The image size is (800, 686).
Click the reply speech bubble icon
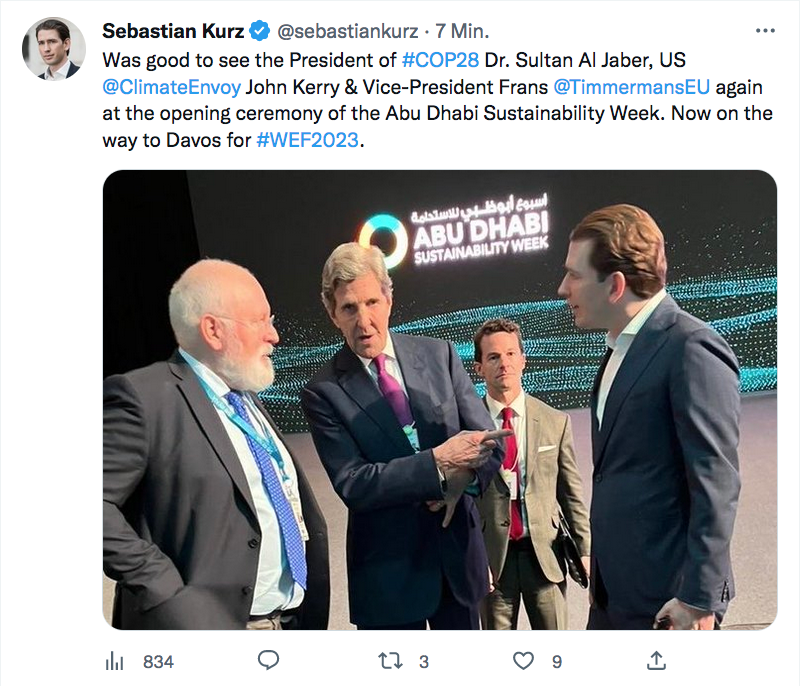(x=268, y=661)
